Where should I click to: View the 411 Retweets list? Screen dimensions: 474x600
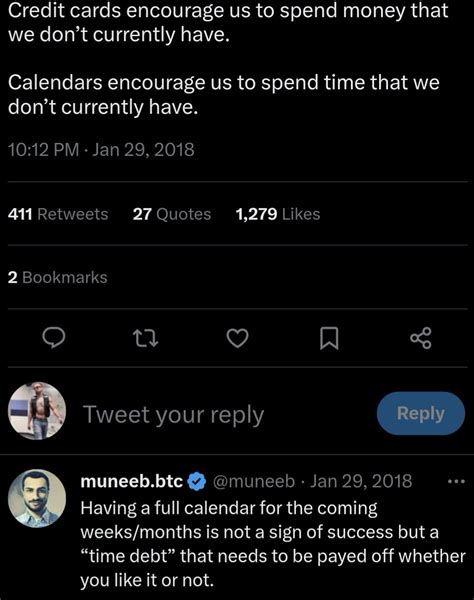click(58, 214)
